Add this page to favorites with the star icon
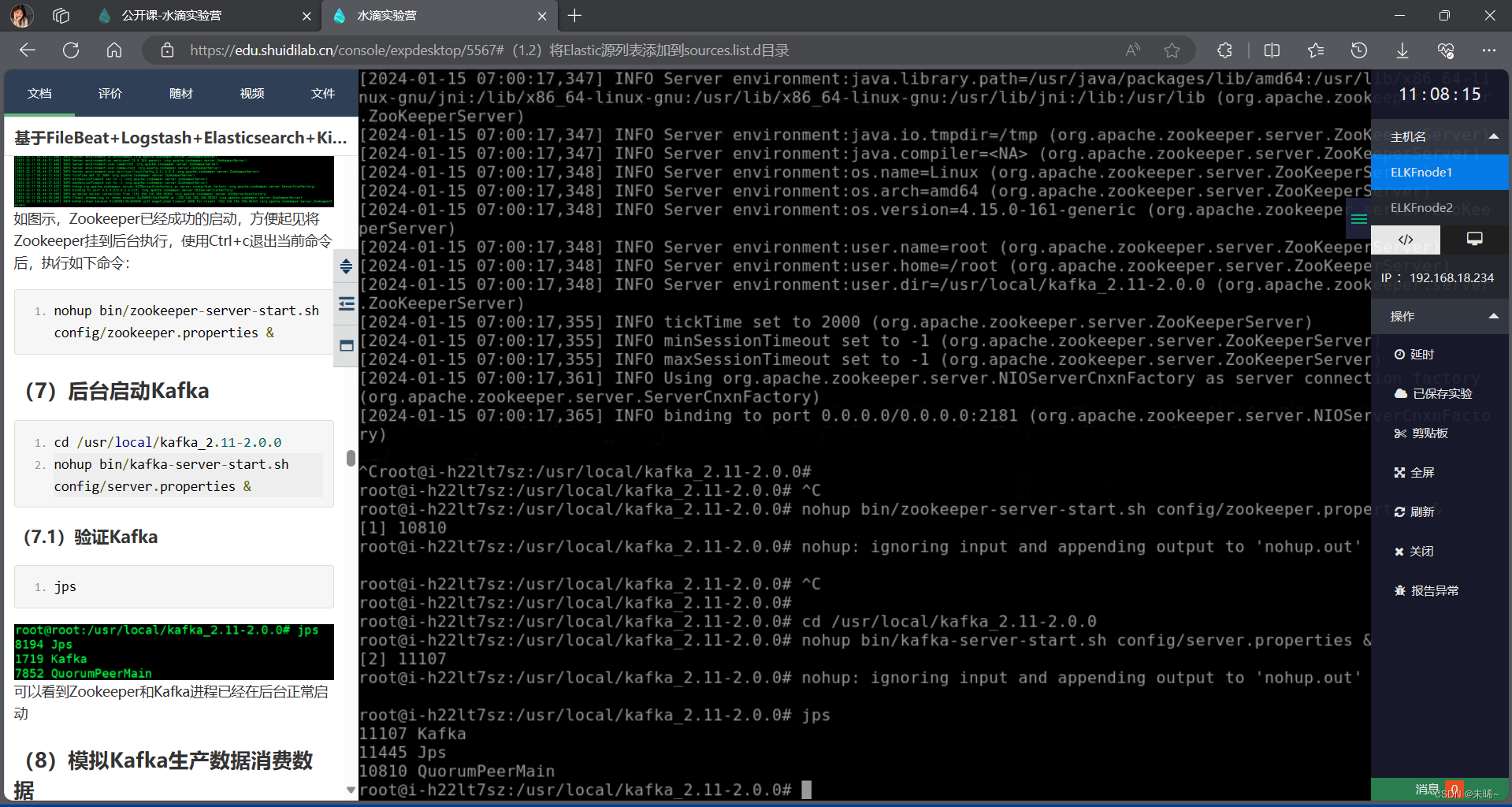This screenshot has width=1512, height=807. [x=1172, y=50]
